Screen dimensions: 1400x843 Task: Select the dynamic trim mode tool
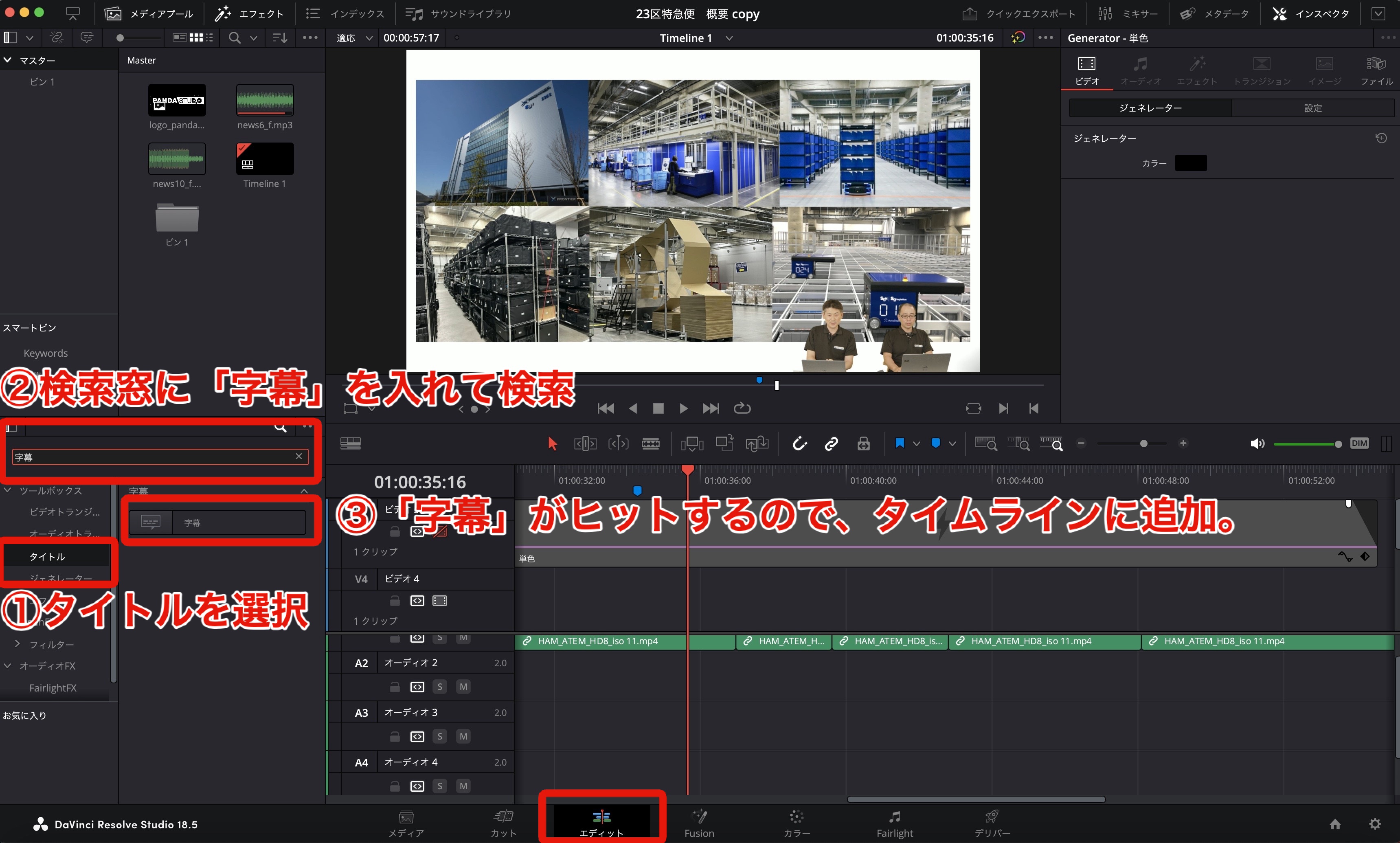[x=618, y=443]
